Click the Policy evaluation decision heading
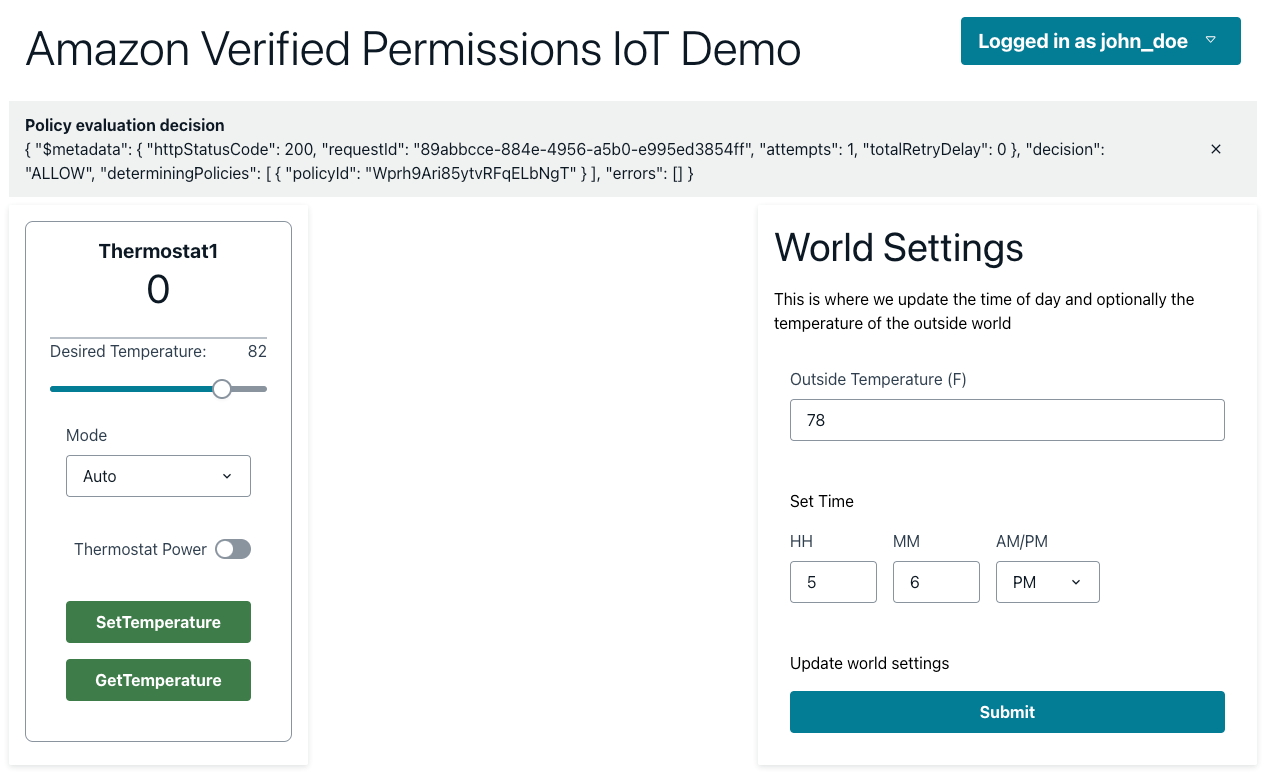 coord(125,125)
